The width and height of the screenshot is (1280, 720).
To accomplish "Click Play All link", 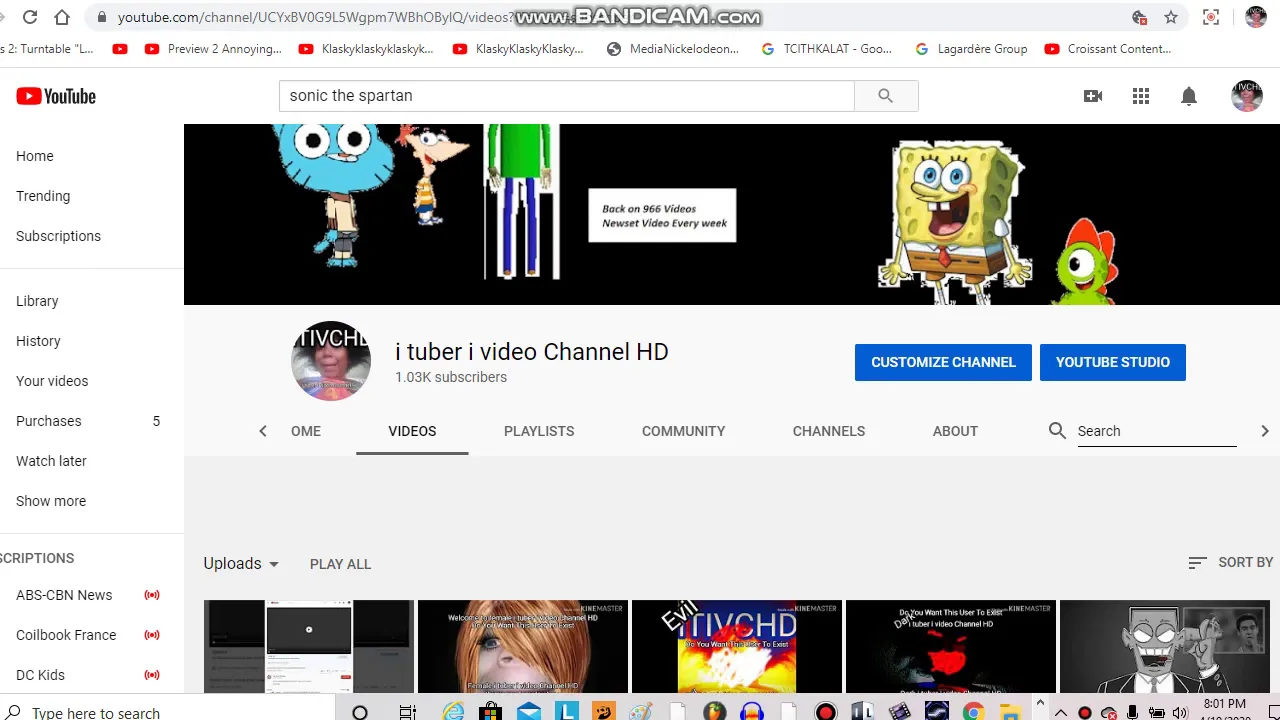I will tap(340, 564).
